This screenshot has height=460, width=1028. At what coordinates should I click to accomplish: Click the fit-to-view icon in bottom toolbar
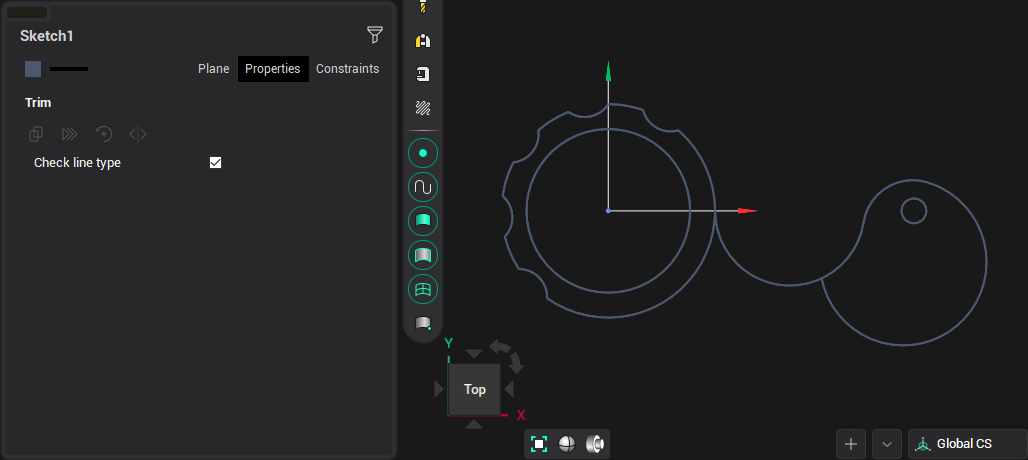click(x=539, y=444)
